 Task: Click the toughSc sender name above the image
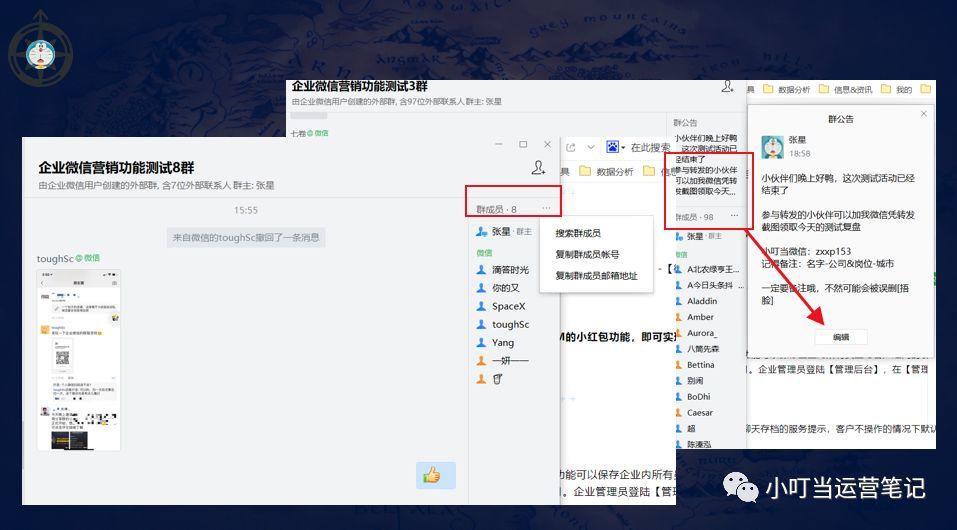tap(55, 259)
